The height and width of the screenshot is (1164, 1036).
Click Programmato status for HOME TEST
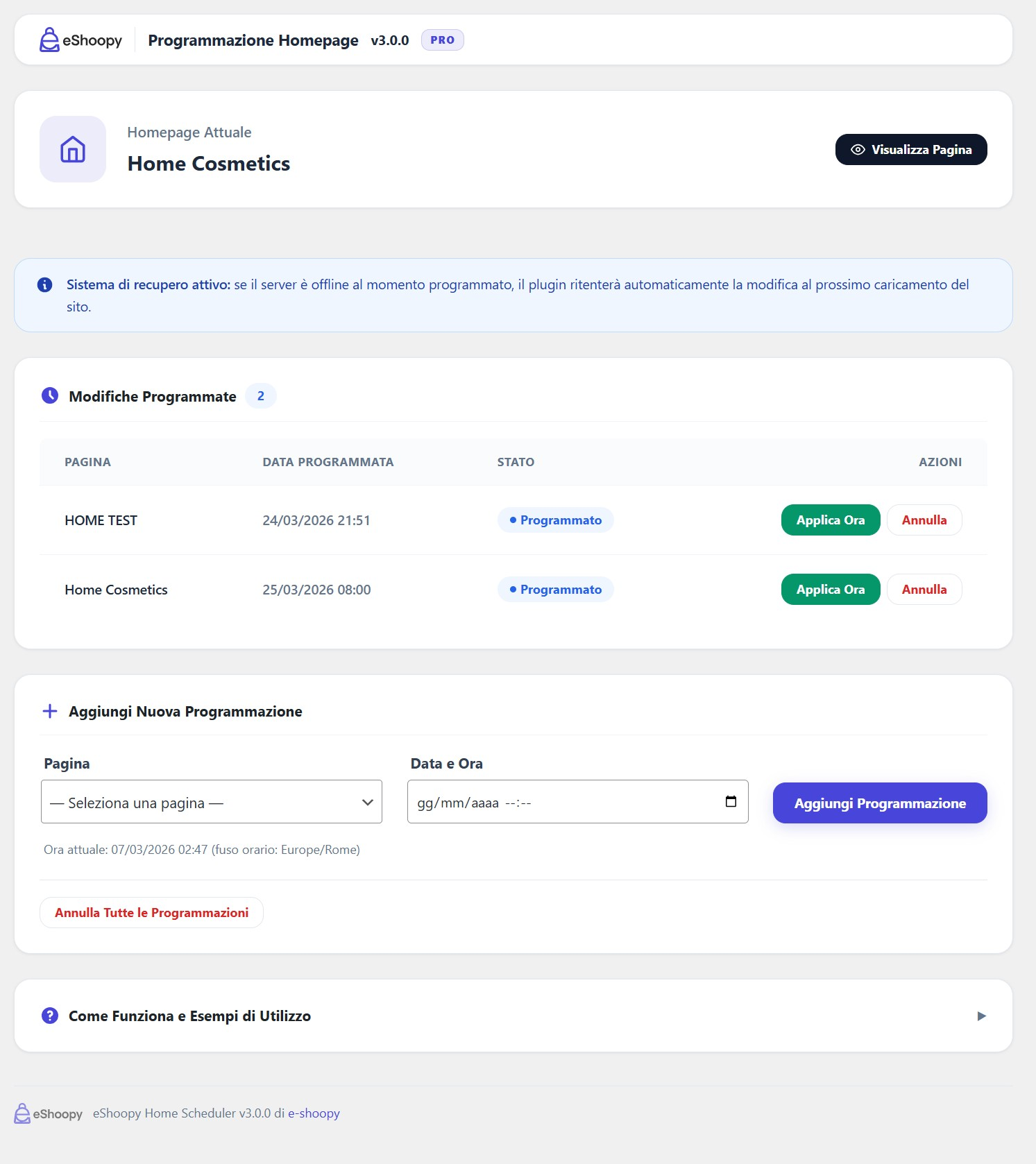556,520
